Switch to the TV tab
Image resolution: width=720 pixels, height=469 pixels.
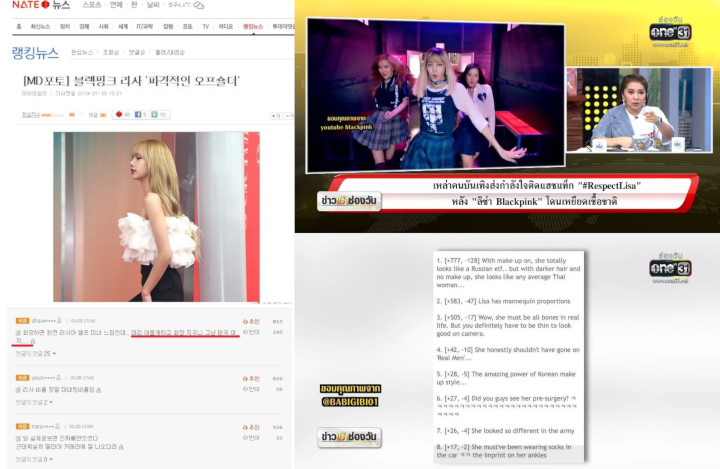(206, 27)
